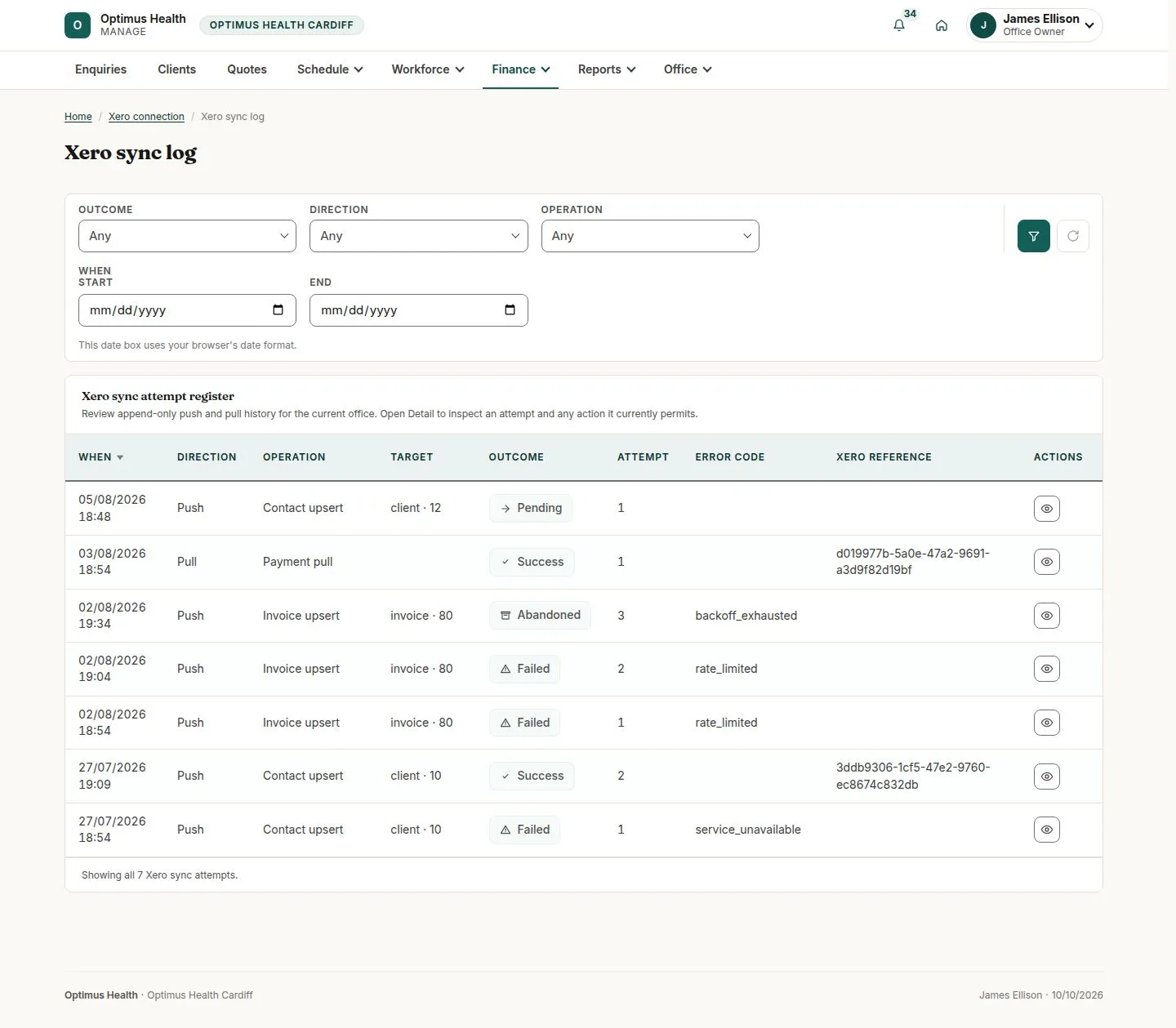Click the Pending outcome badge
The width and height of the screenshot is (1176, 1028).
pos(531,508)
